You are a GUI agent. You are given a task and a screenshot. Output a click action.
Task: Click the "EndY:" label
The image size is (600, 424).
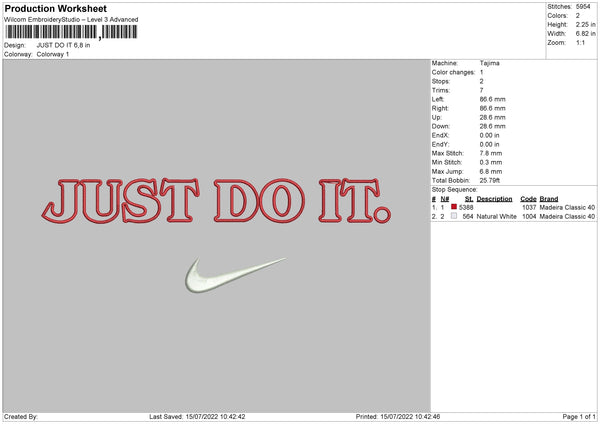(440, 144)
